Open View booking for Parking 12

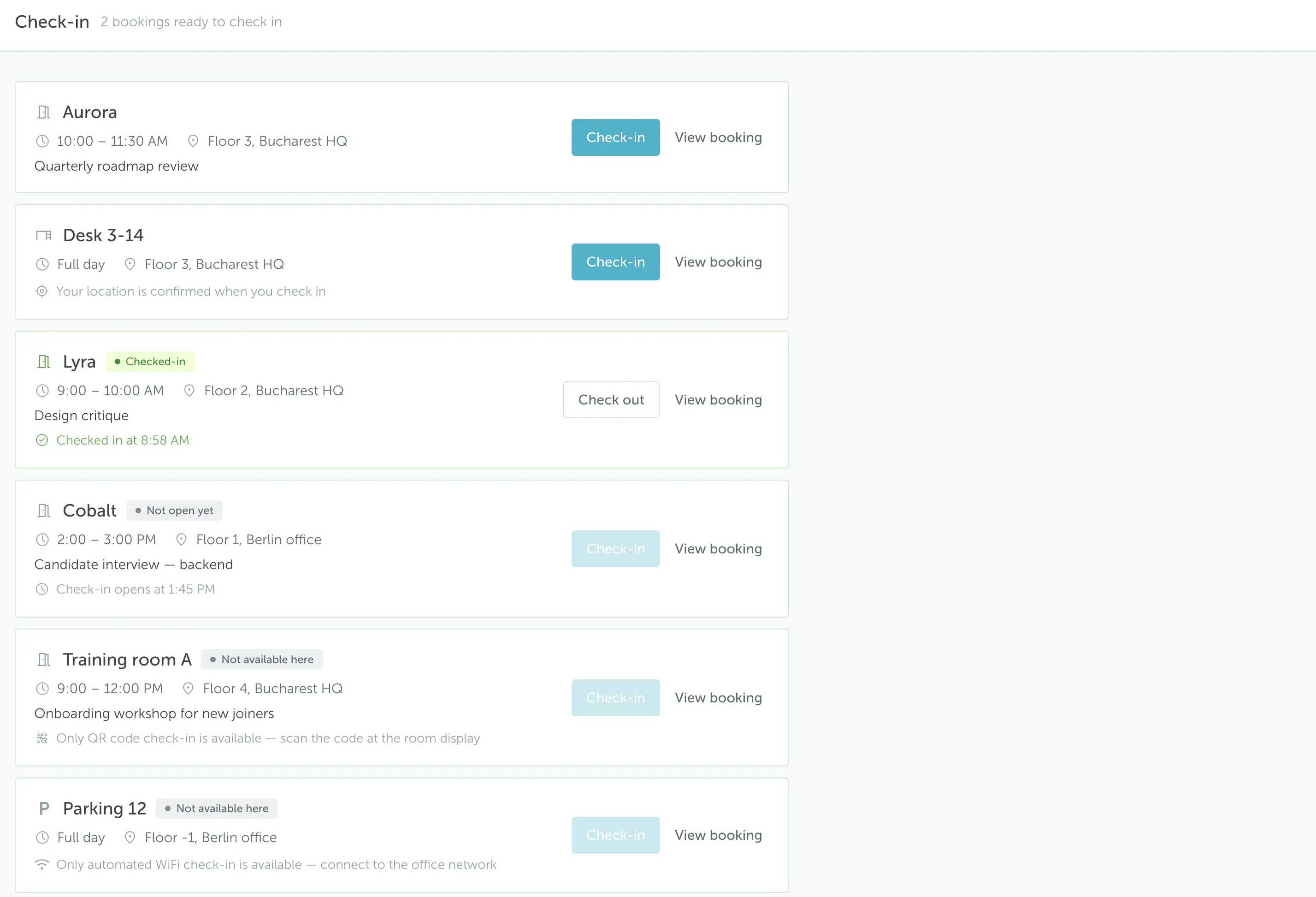click(718, 835)
